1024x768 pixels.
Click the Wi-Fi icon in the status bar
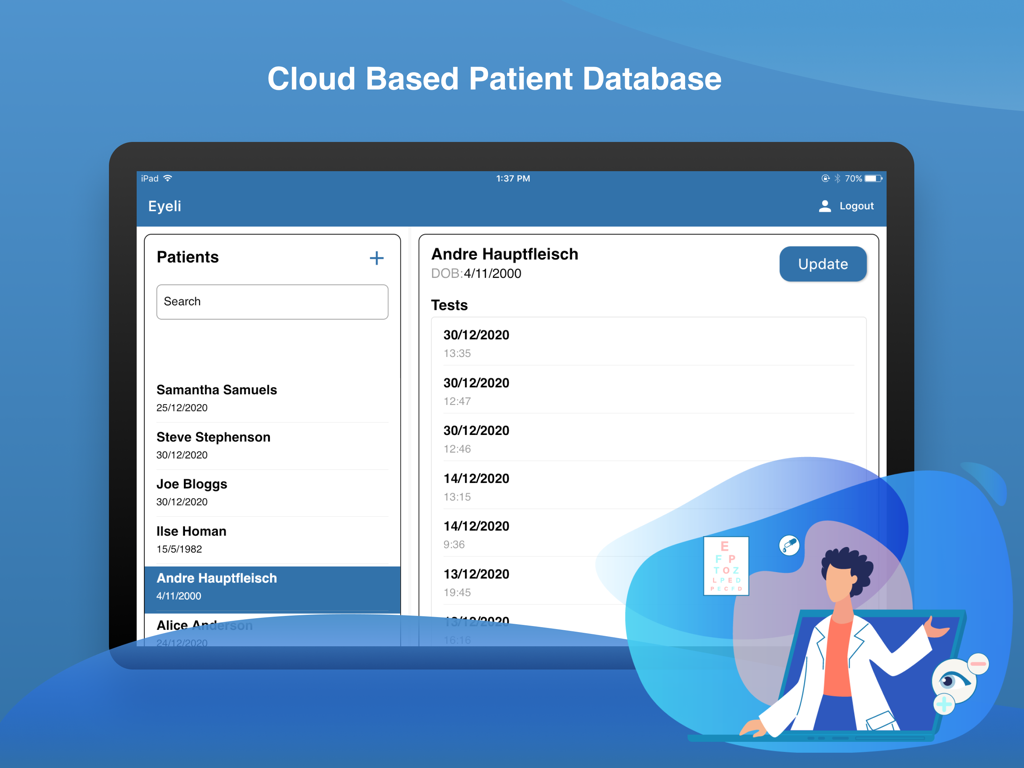coord(166,178)
